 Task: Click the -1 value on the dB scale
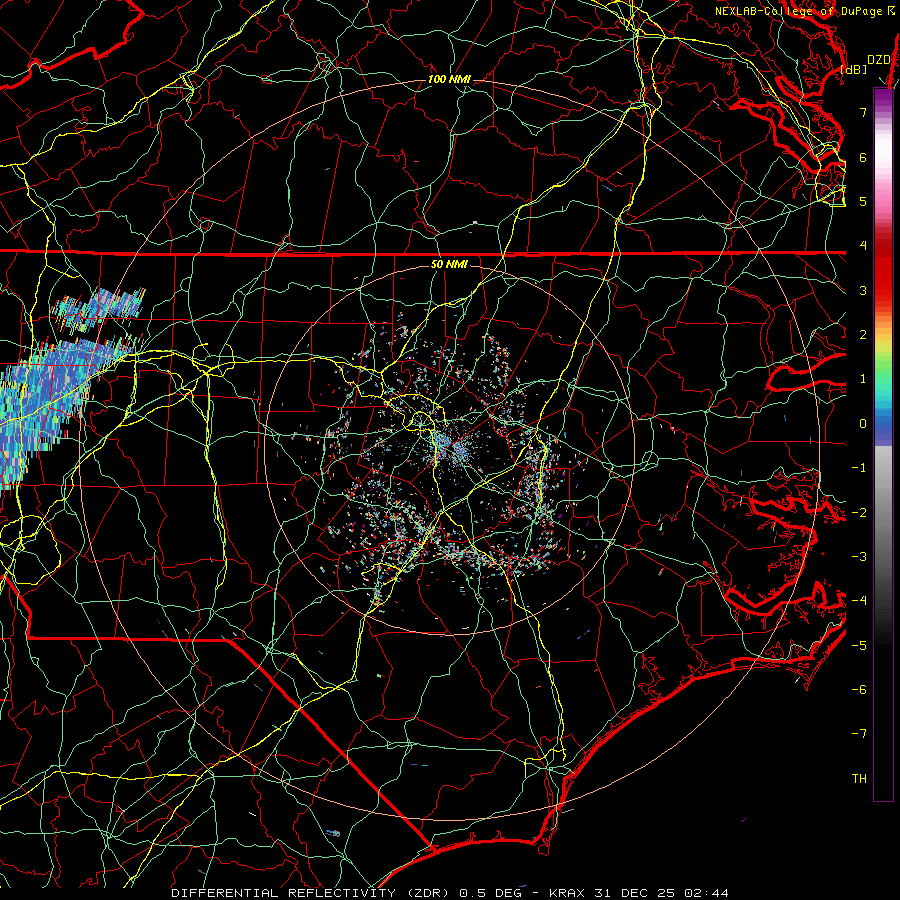pyautogui.click(x=859, y=468)
